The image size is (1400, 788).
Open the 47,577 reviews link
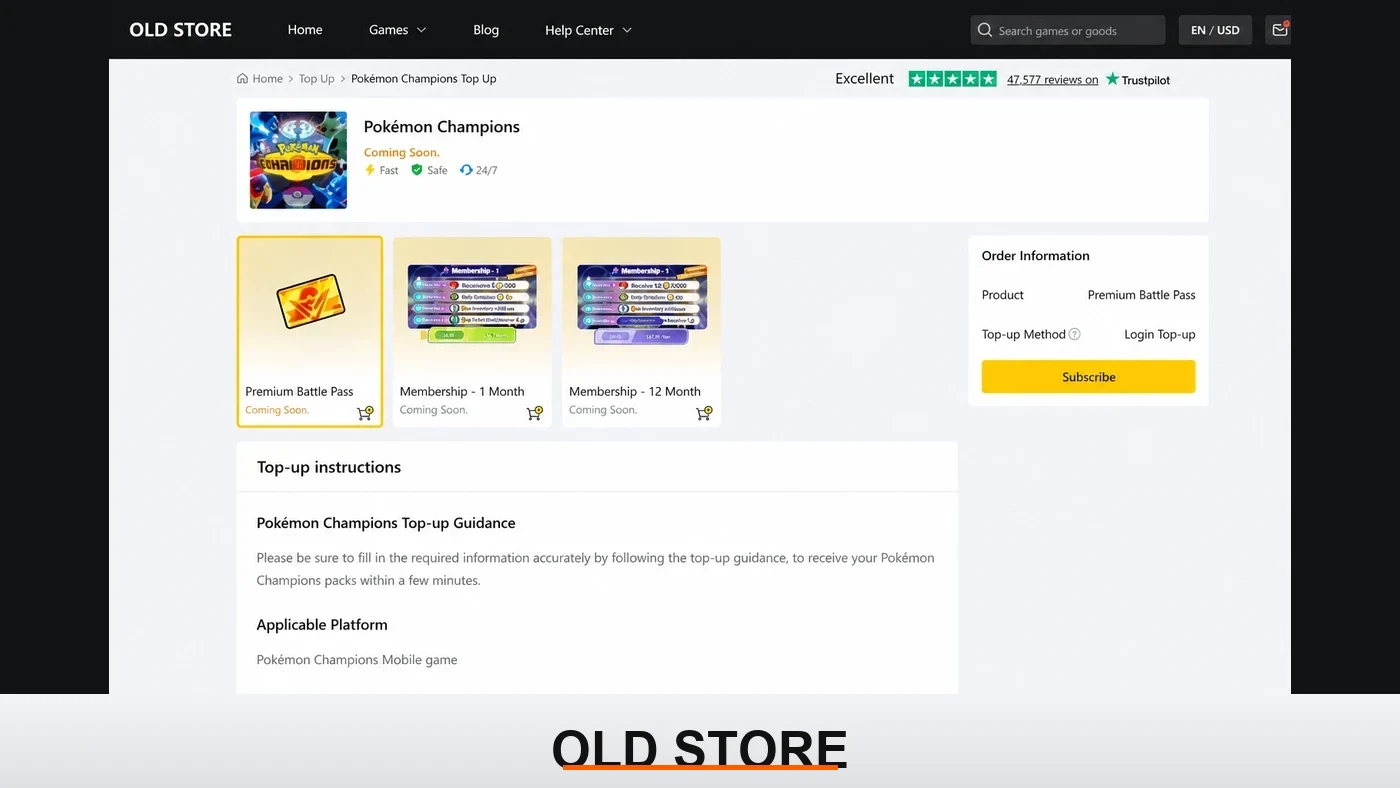1052,80
